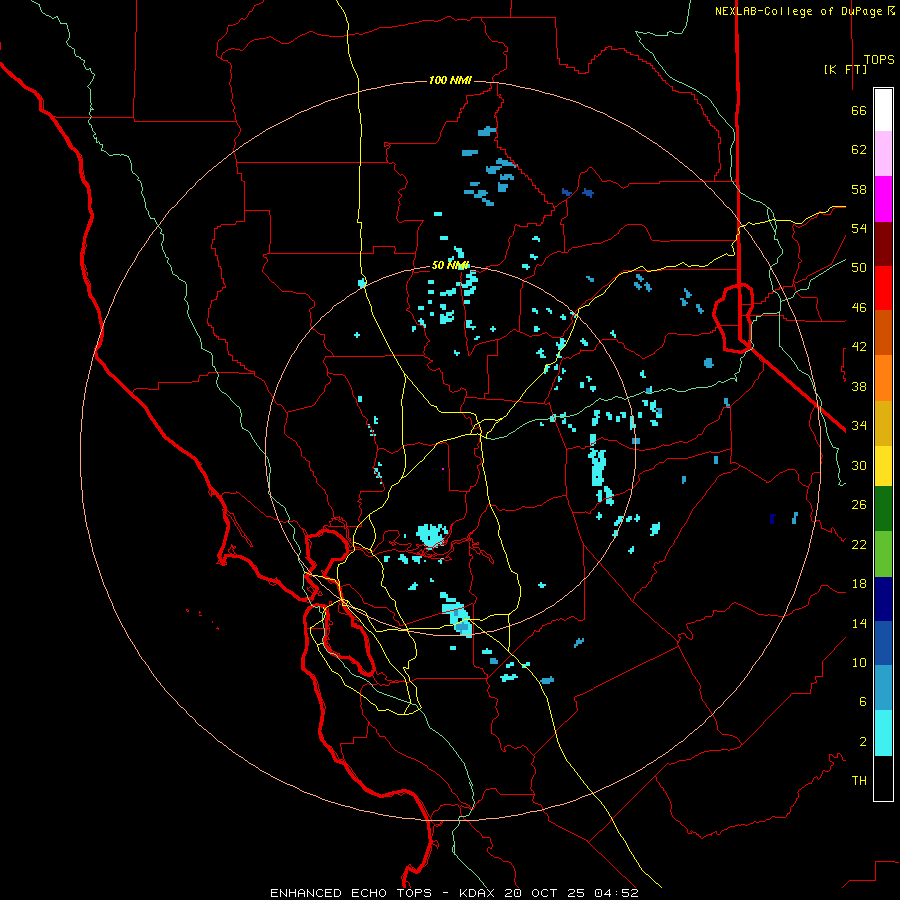Screen dimensions: 900x900
Task: Click the dark green legend swatch
Action: [883, 509]
